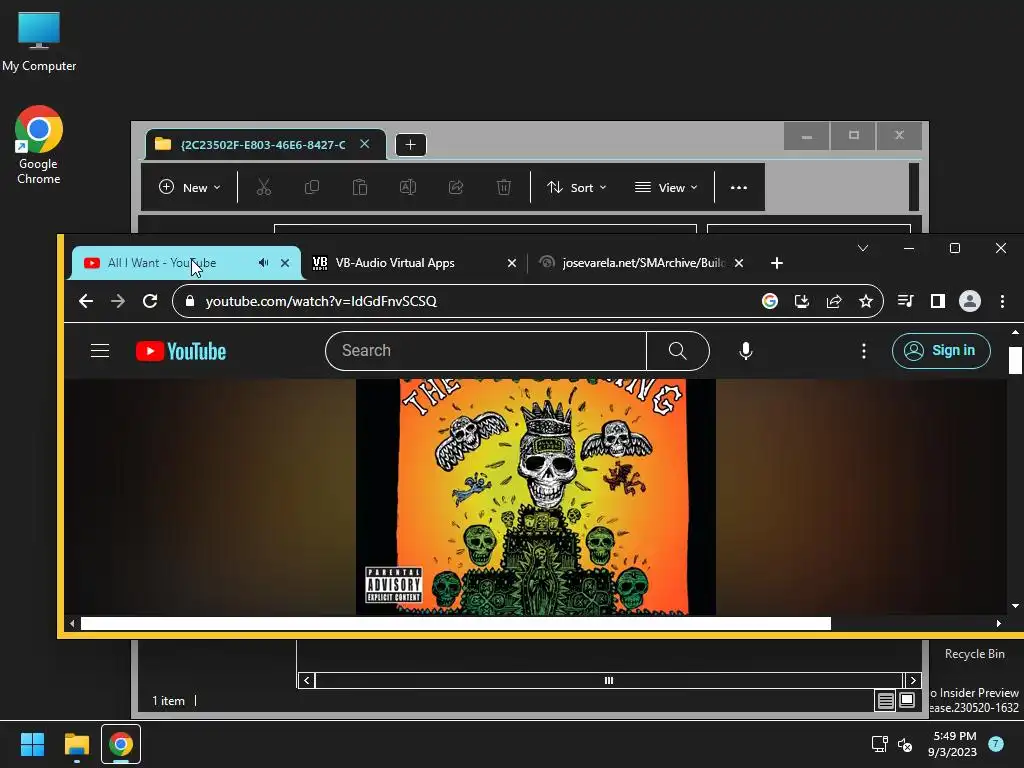Click Sign in on YouTube
Screen dimensions: 1024x768
941,351
